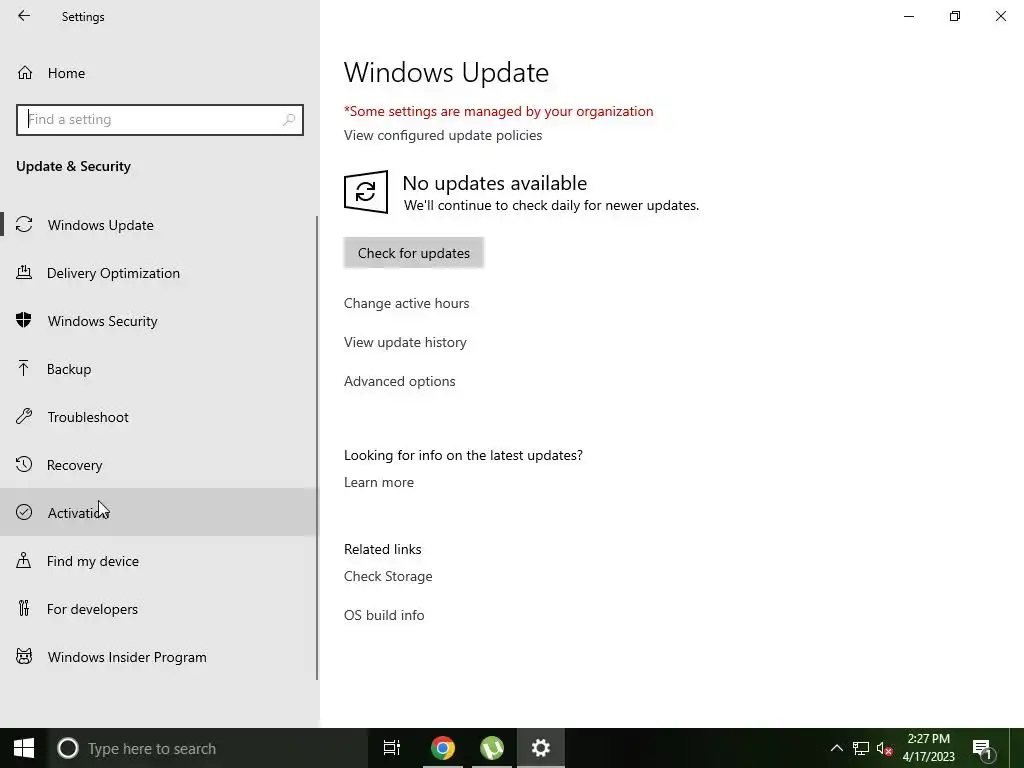Viewport: 1024px width, 768px height.
Task: Select Windows Update in sidebar
Action: coord(159,225)
